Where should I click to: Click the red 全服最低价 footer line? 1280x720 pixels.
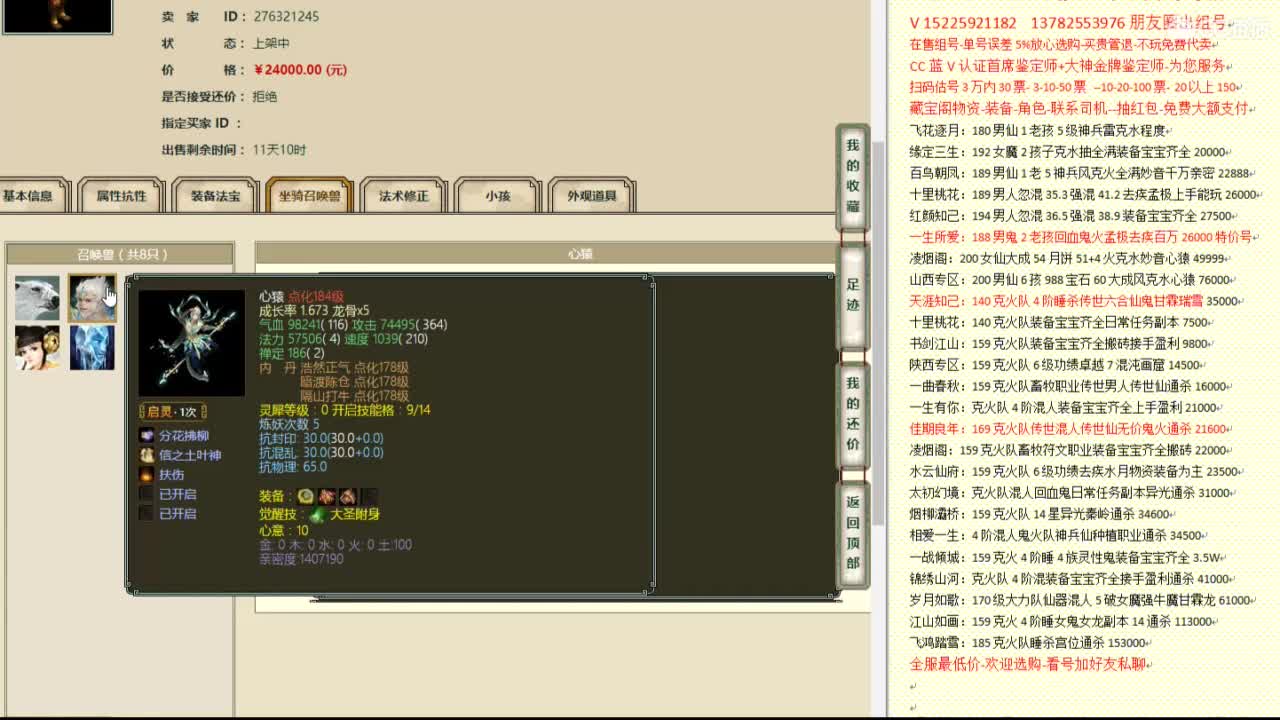[x=1031, y=664]
